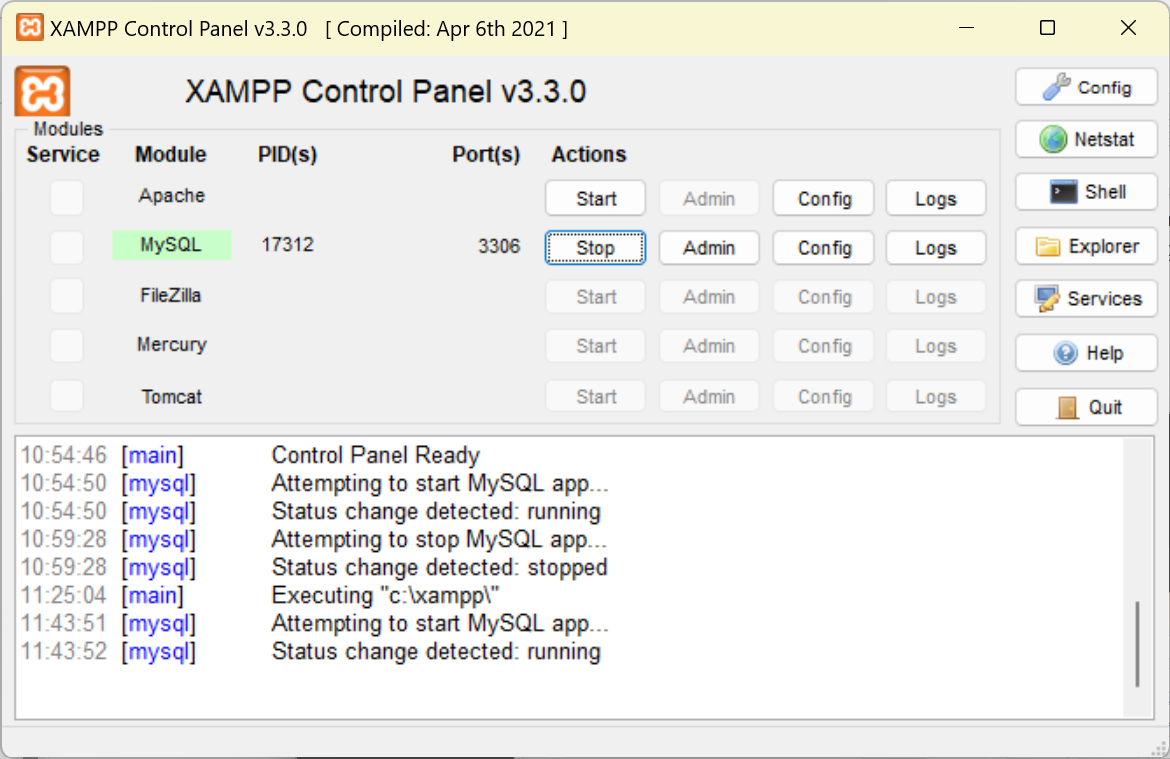Viewport: 1170px width, 759px height.
Task: Stop the running MySQL module
Action: (x=595, y=248)
